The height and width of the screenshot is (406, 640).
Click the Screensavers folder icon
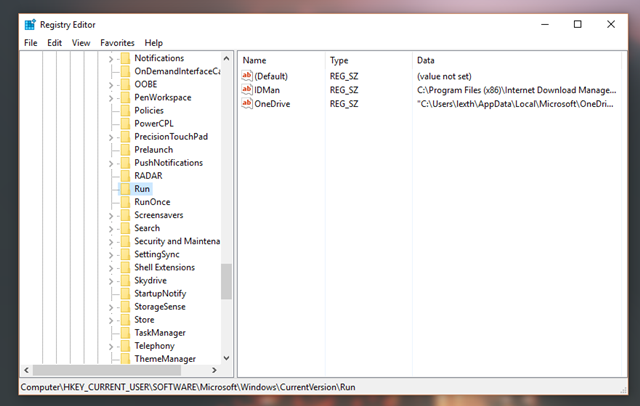pos(125,215)
